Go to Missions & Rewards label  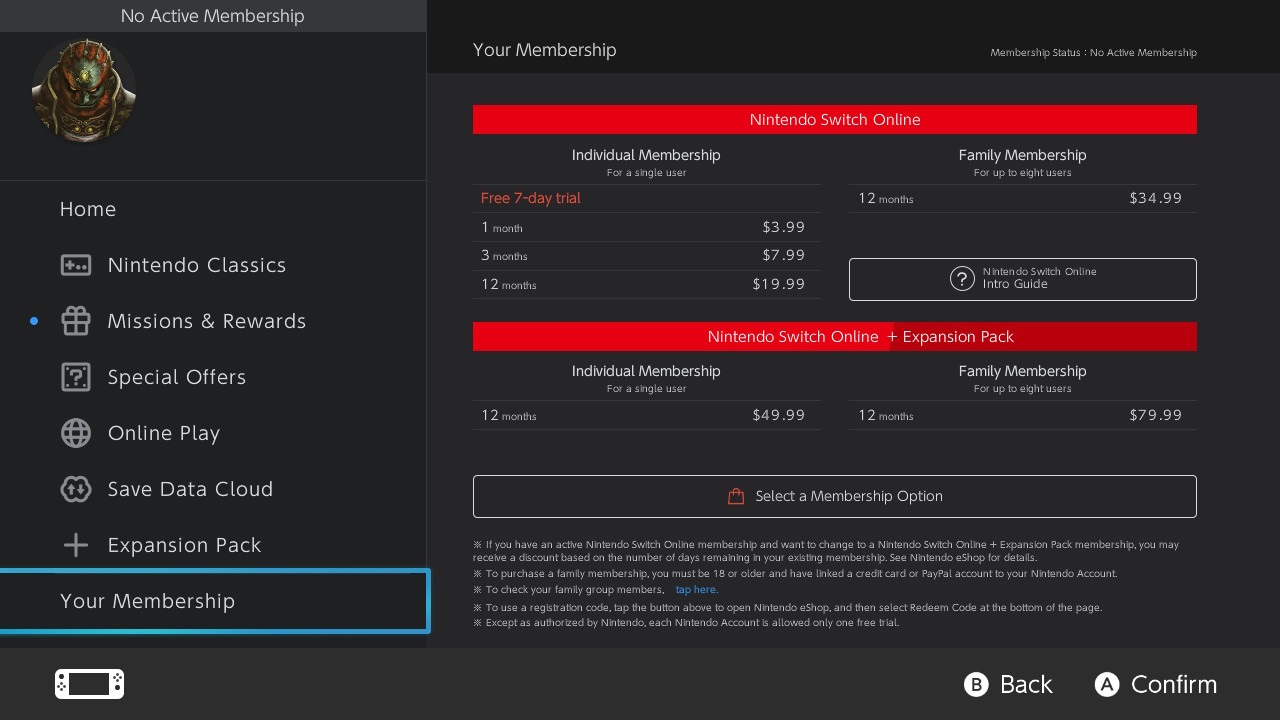[x=207, y=321]
